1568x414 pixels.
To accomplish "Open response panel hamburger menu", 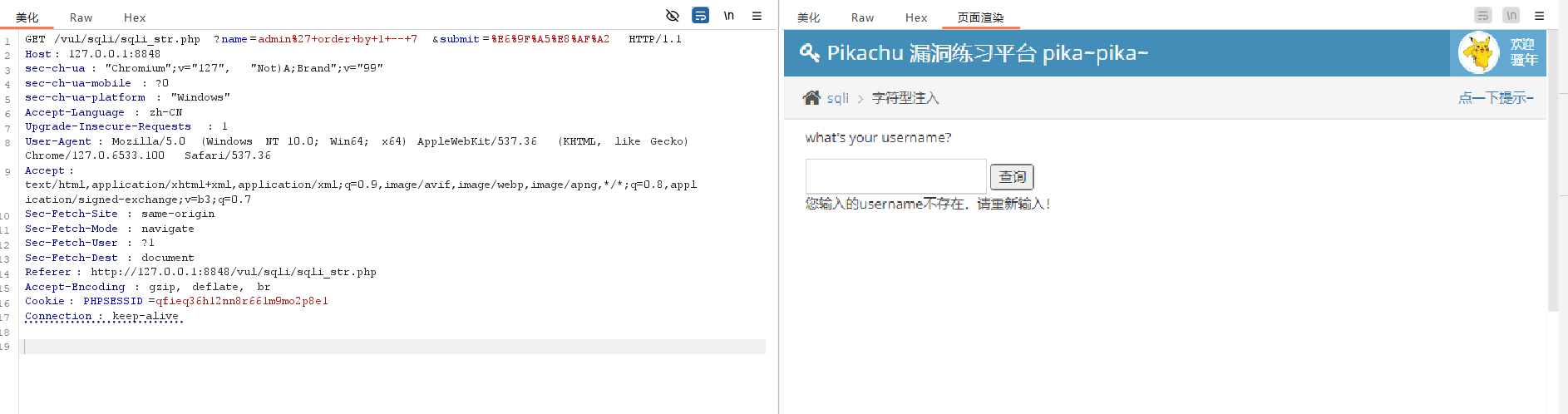I will coord(1539,16).
